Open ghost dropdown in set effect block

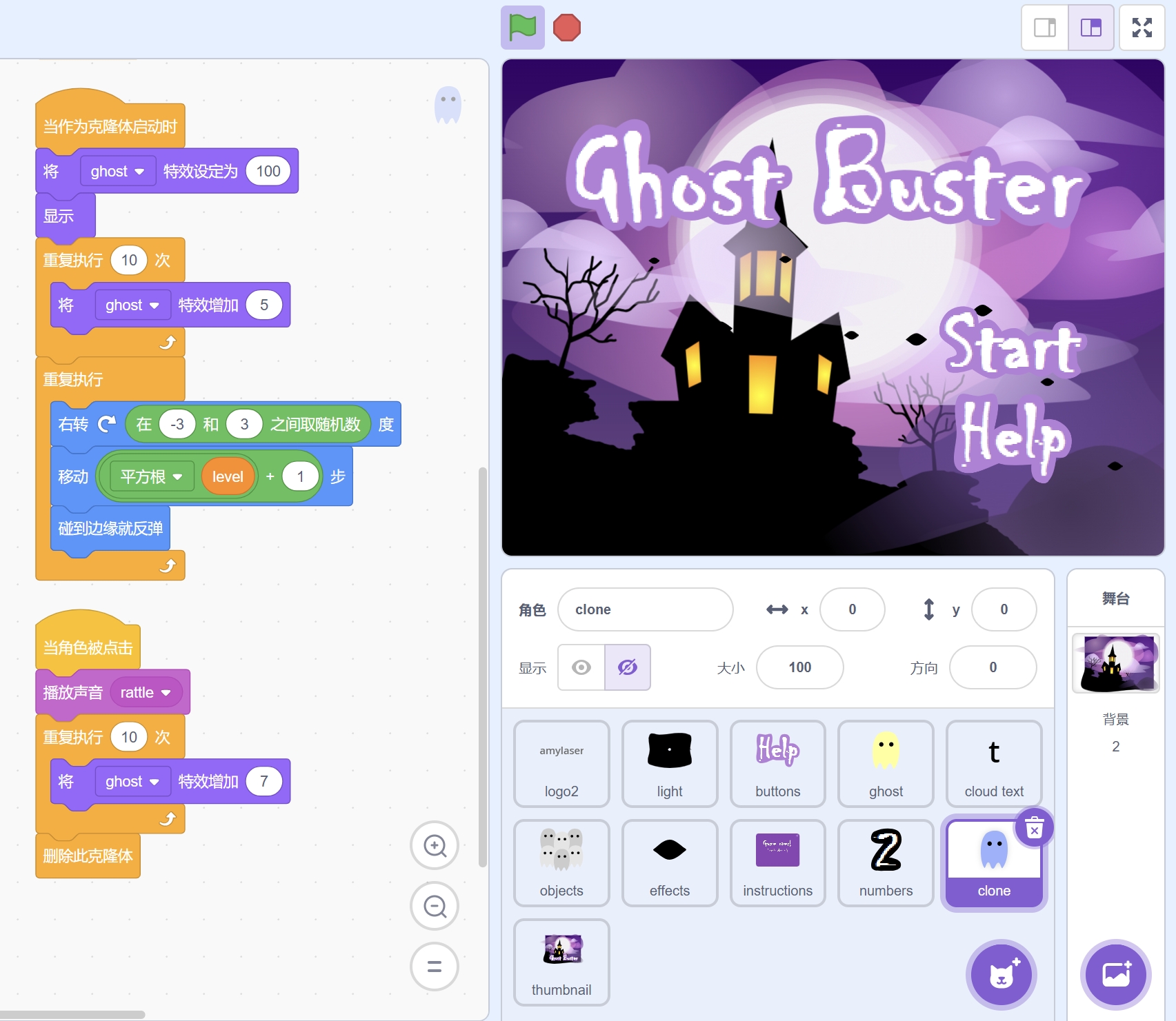pos(117,172)
